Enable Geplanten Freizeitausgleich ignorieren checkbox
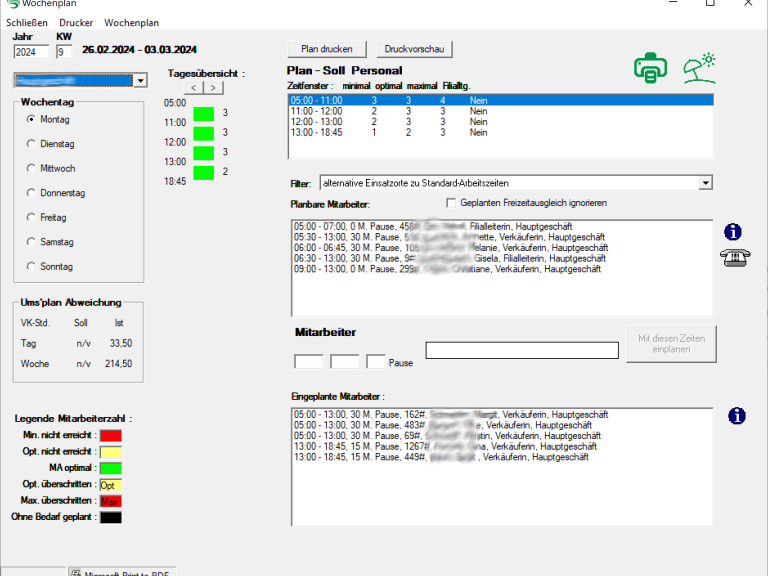 click(x=451, y=203)
